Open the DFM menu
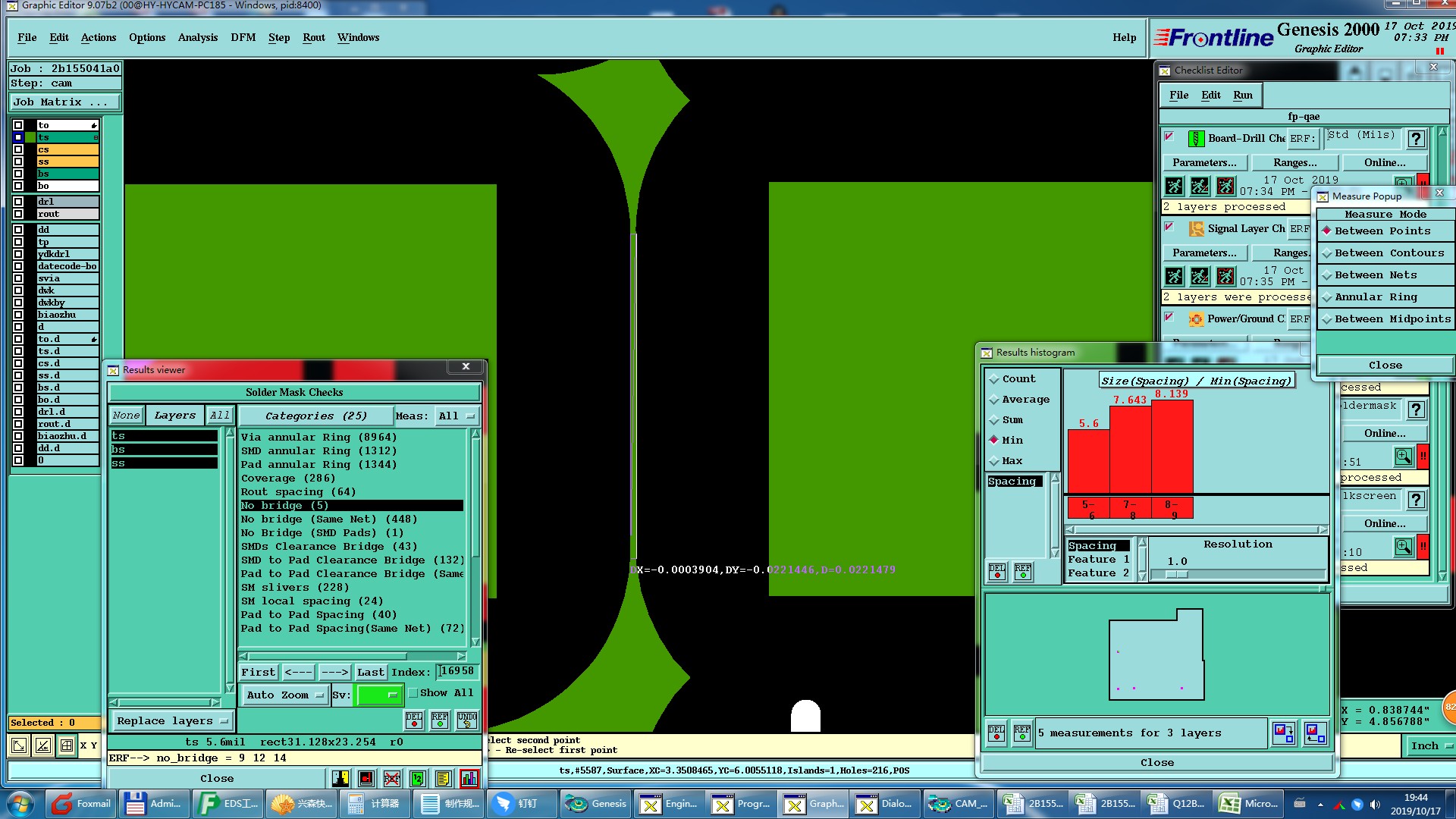The image size is (1456, 819). pos(243,37)
